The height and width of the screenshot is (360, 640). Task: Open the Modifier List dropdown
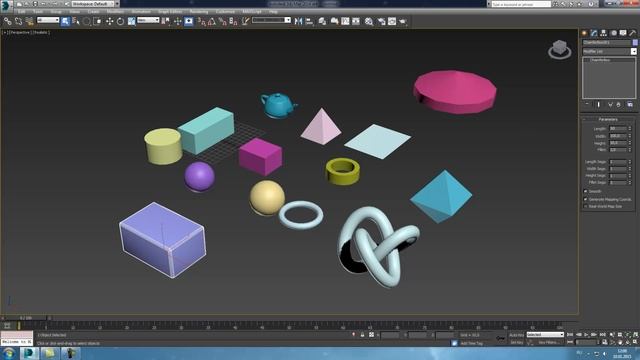[609, 51]
